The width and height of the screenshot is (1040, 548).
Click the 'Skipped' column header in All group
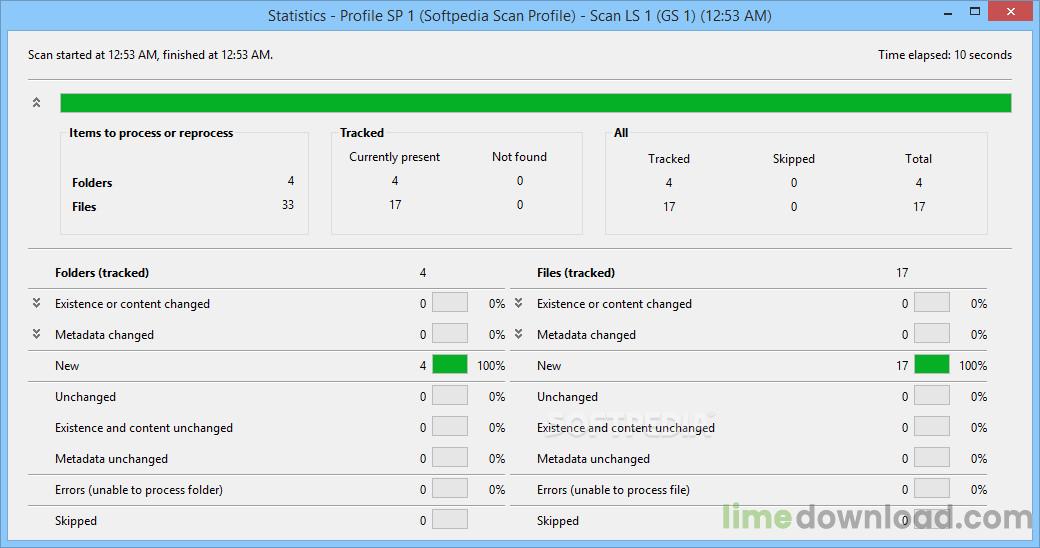tap(793, 159)
